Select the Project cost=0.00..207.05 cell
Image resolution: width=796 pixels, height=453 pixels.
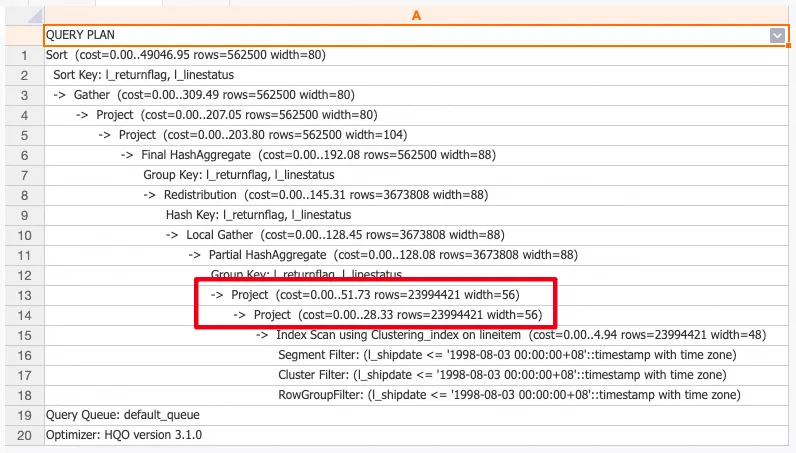click(x=416, y=115)
